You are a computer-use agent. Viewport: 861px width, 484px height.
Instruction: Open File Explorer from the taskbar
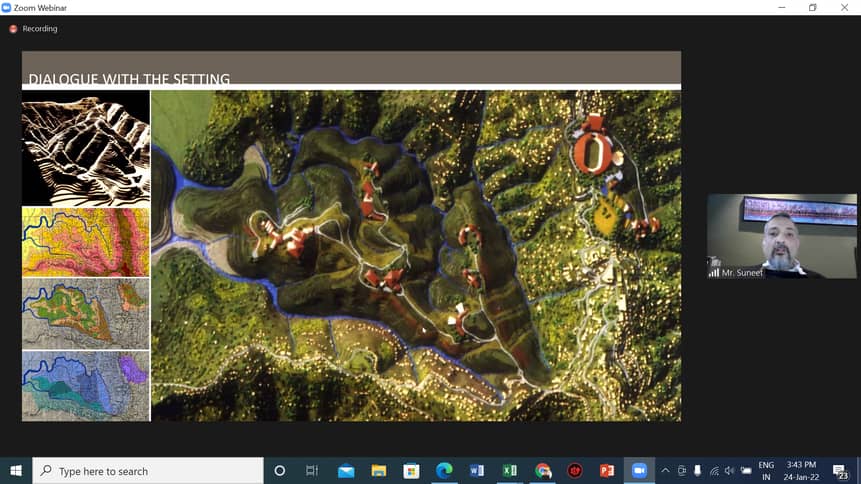[378, 471]
